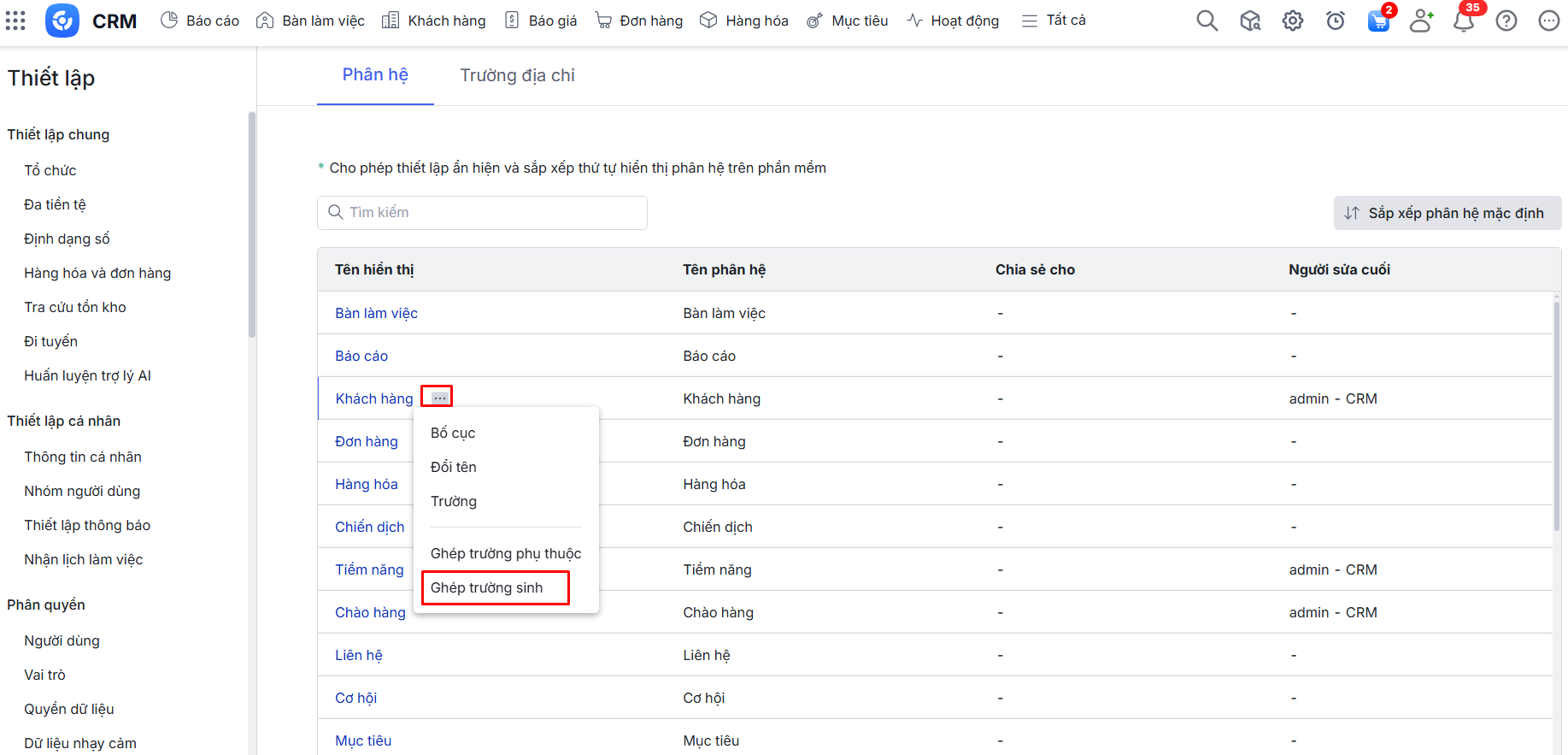
Task: Switch to the Trường địa chỉ tab
Action: pos(517,75)
